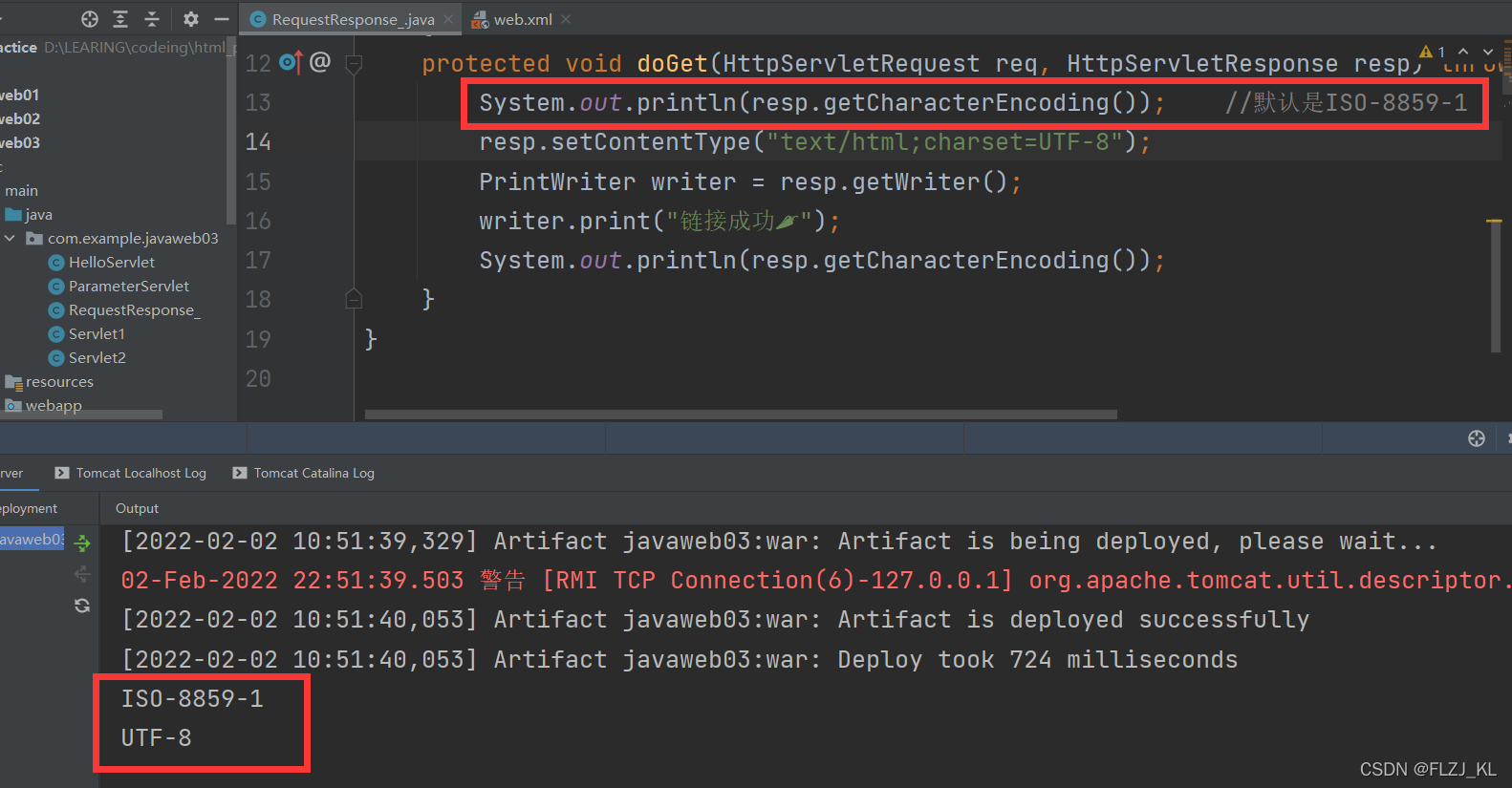Click the @ gutter marker on line 12
The image size is (1512, 788).
click(x=320, y=62)
